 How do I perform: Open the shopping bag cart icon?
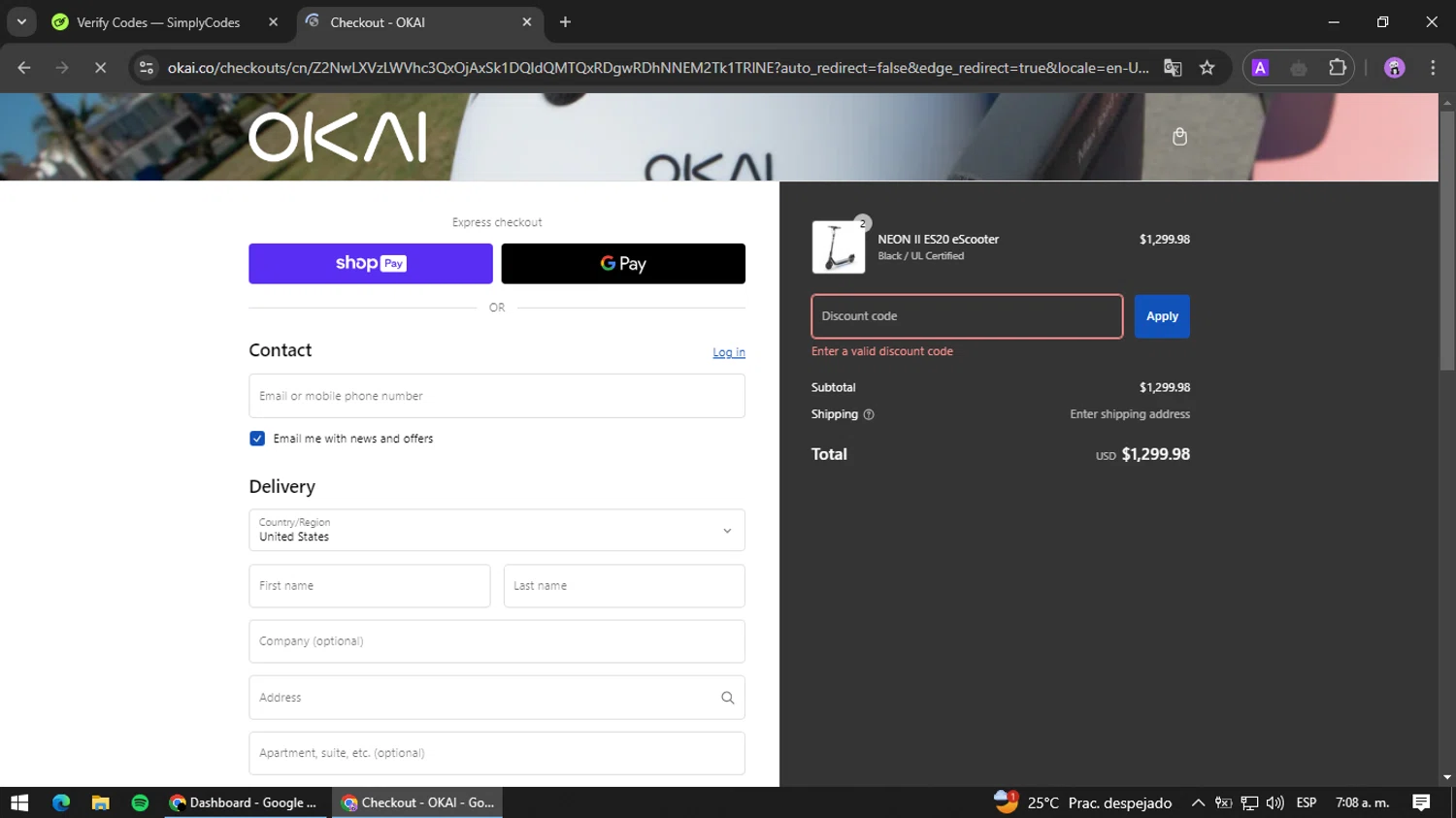pos(1179,137)
